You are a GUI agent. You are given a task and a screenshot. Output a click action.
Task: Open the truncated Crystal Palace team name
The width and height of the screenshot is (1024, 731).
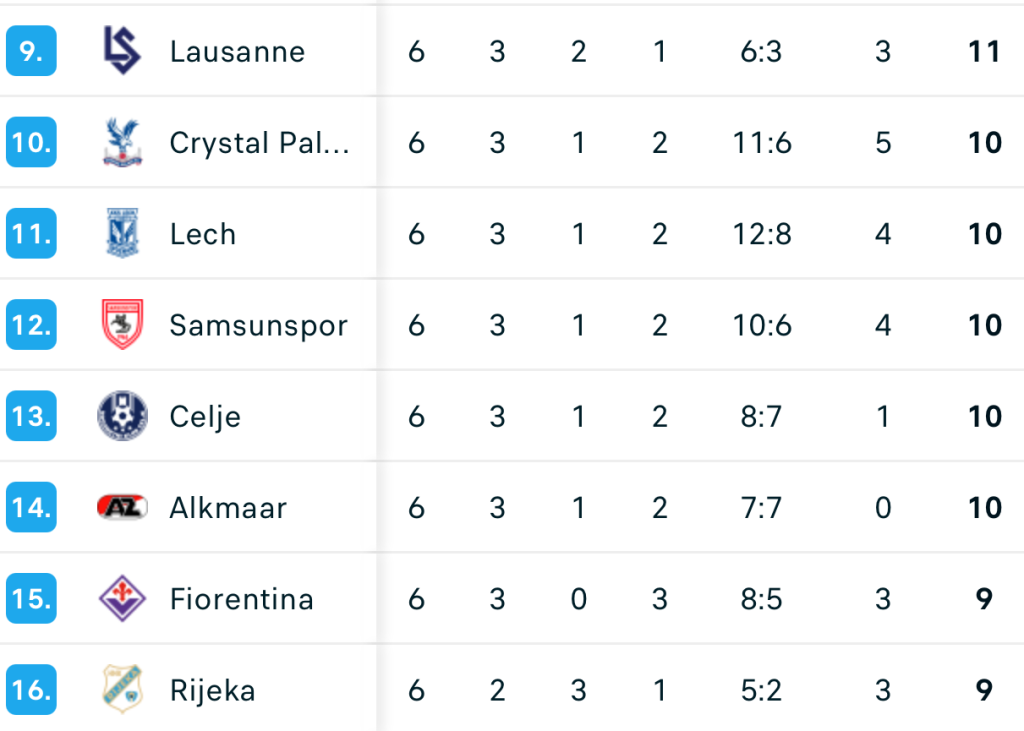pos(259,143)
